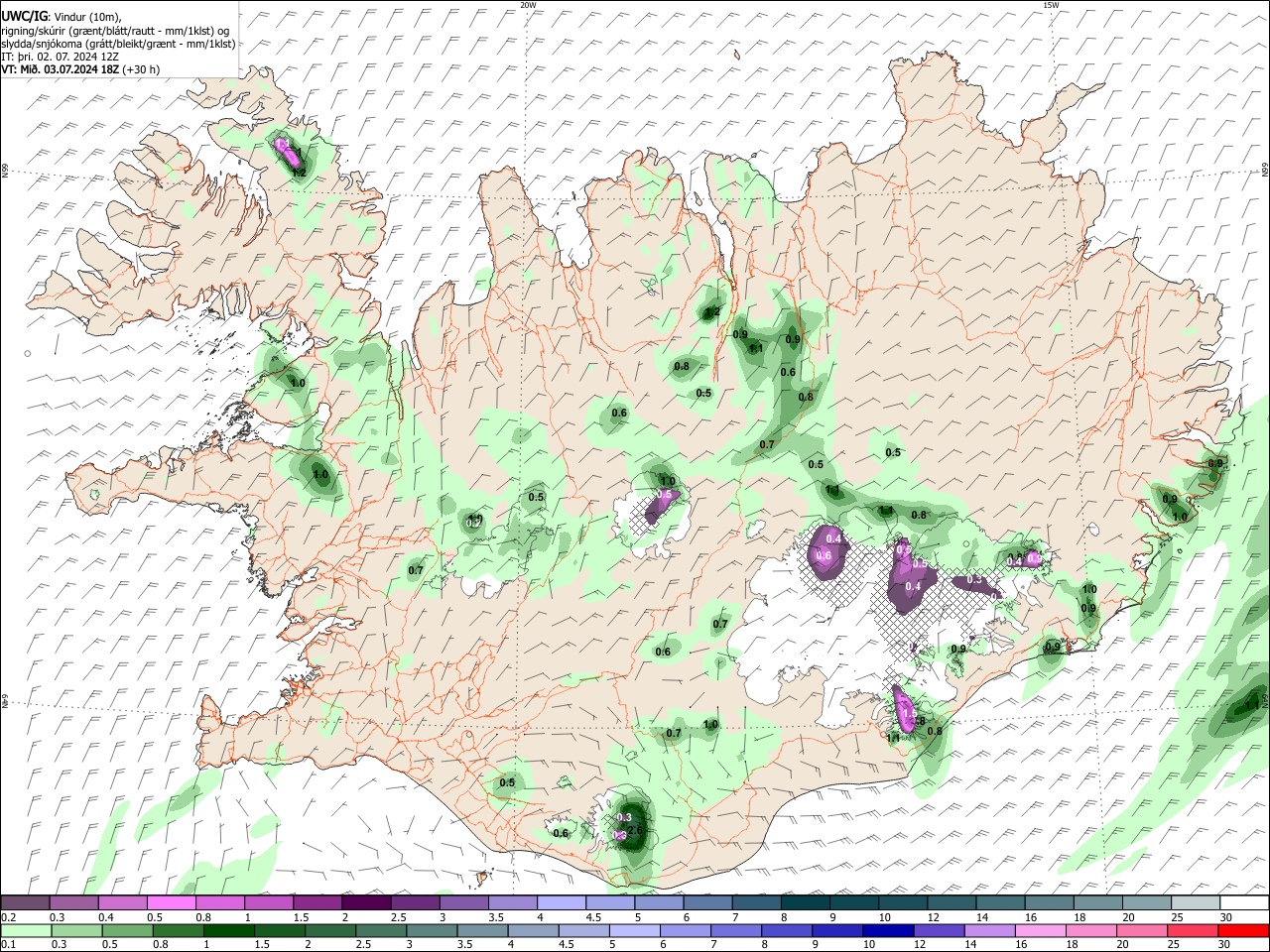
Task: Select the light grey 25 snow legend swatch
Action: (x=1196, y=903)
